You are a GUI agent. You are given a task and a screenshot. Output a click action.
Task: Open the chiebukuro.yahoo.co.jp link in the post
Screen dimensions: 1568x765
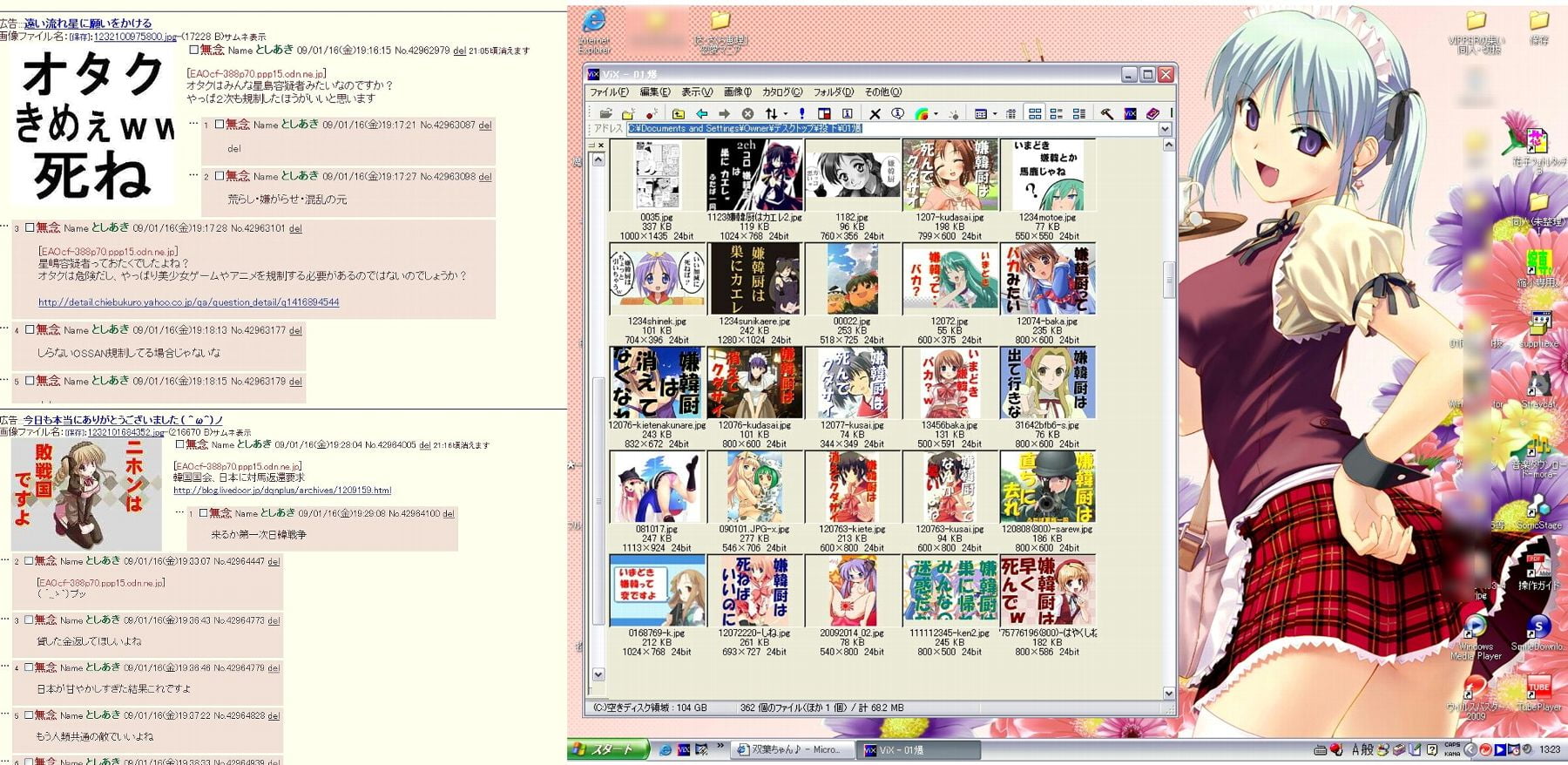pos(188,302)
